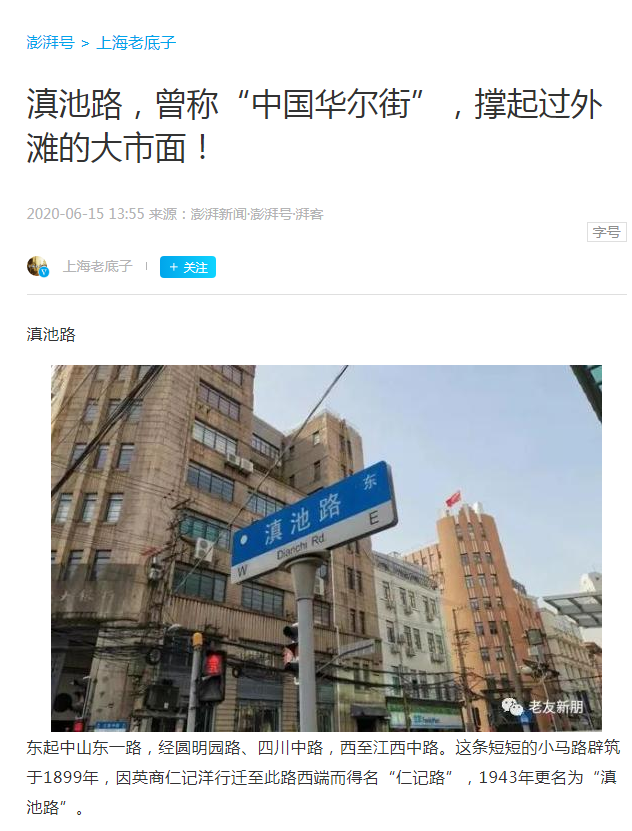Click the red traffic light in photo
This screenshot has width=632, height=831.
pyautogui.click(x=213, y=663)
